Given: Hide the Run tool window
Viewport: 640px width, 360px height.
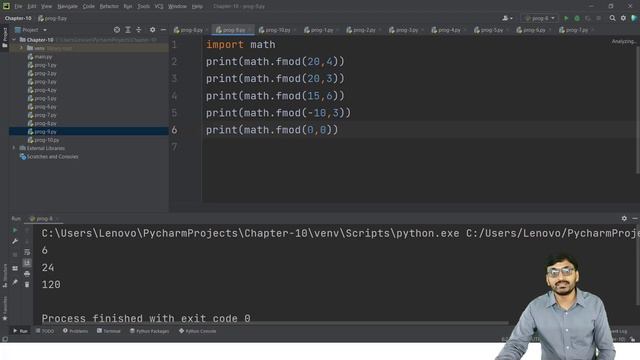Looking at the screenshot, I should pyautogui.click(x=635, y=218).
